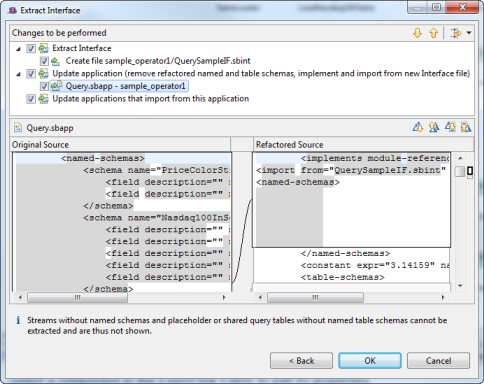The height and width of the screenshot is (384, 484).
Task: Toggle Query.sbapp - sample_operator1 checkbox
Action: [x=44, y=86]
